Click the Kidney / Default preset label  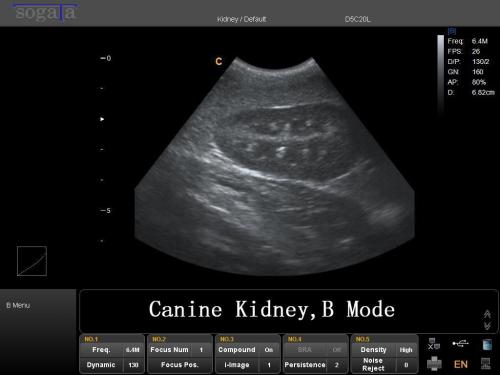click(241, 19)
